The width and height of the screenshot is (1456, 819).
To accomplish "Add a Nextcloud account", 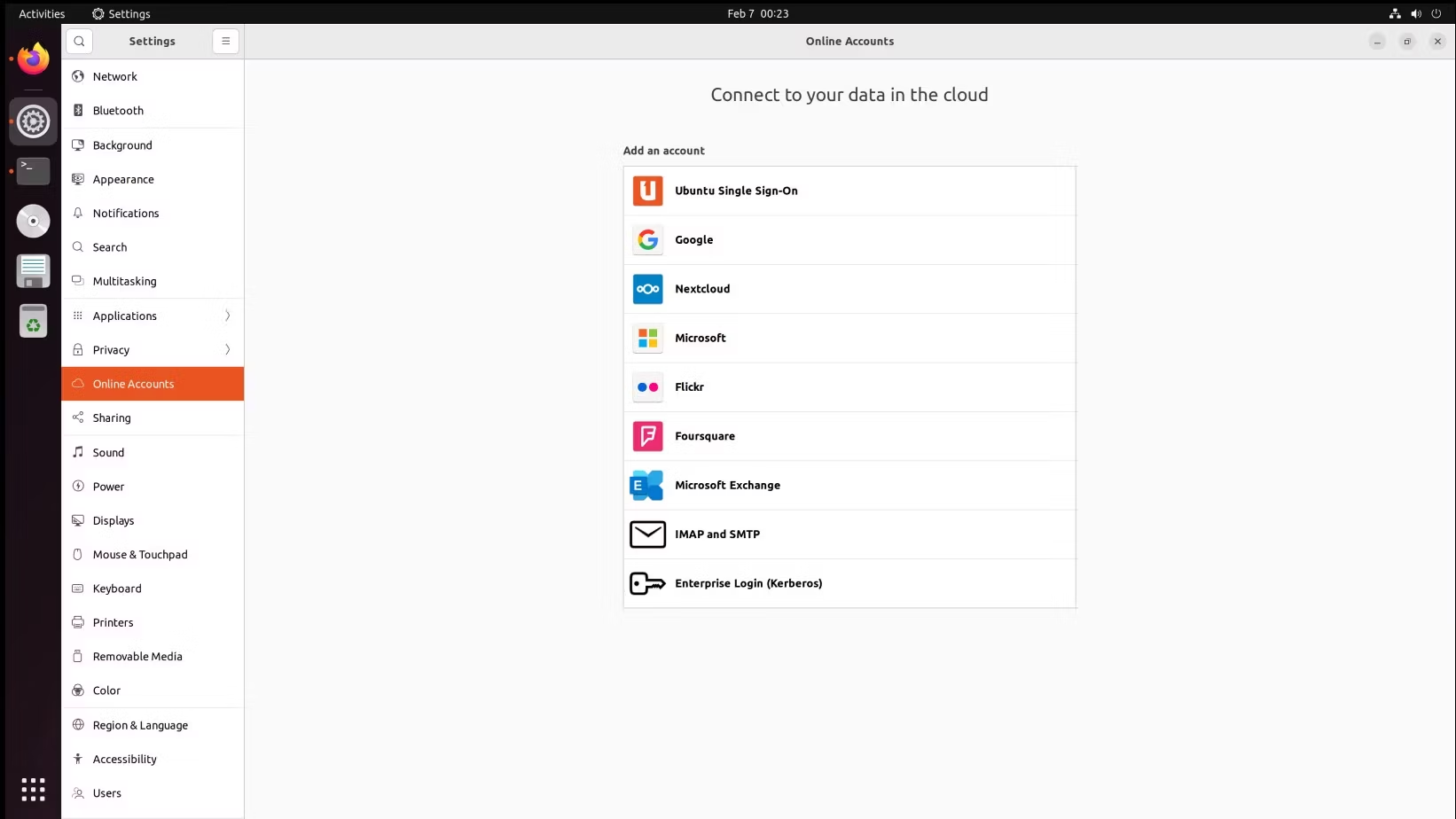I will point(849,289).
